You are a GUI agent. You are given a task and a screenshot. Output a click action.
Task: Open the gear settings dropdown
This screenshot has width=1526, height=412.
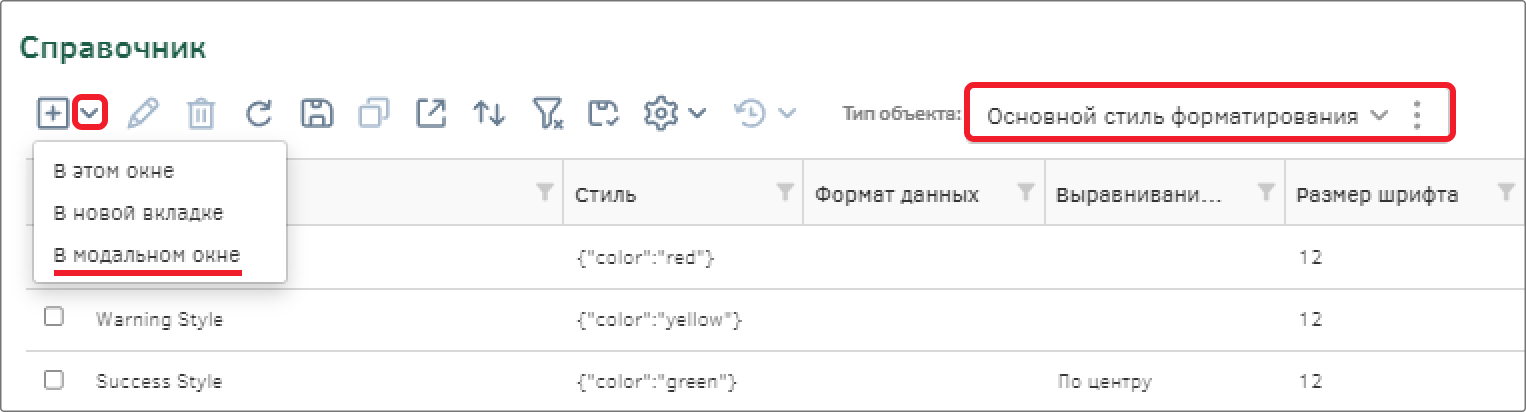(675, 114)
